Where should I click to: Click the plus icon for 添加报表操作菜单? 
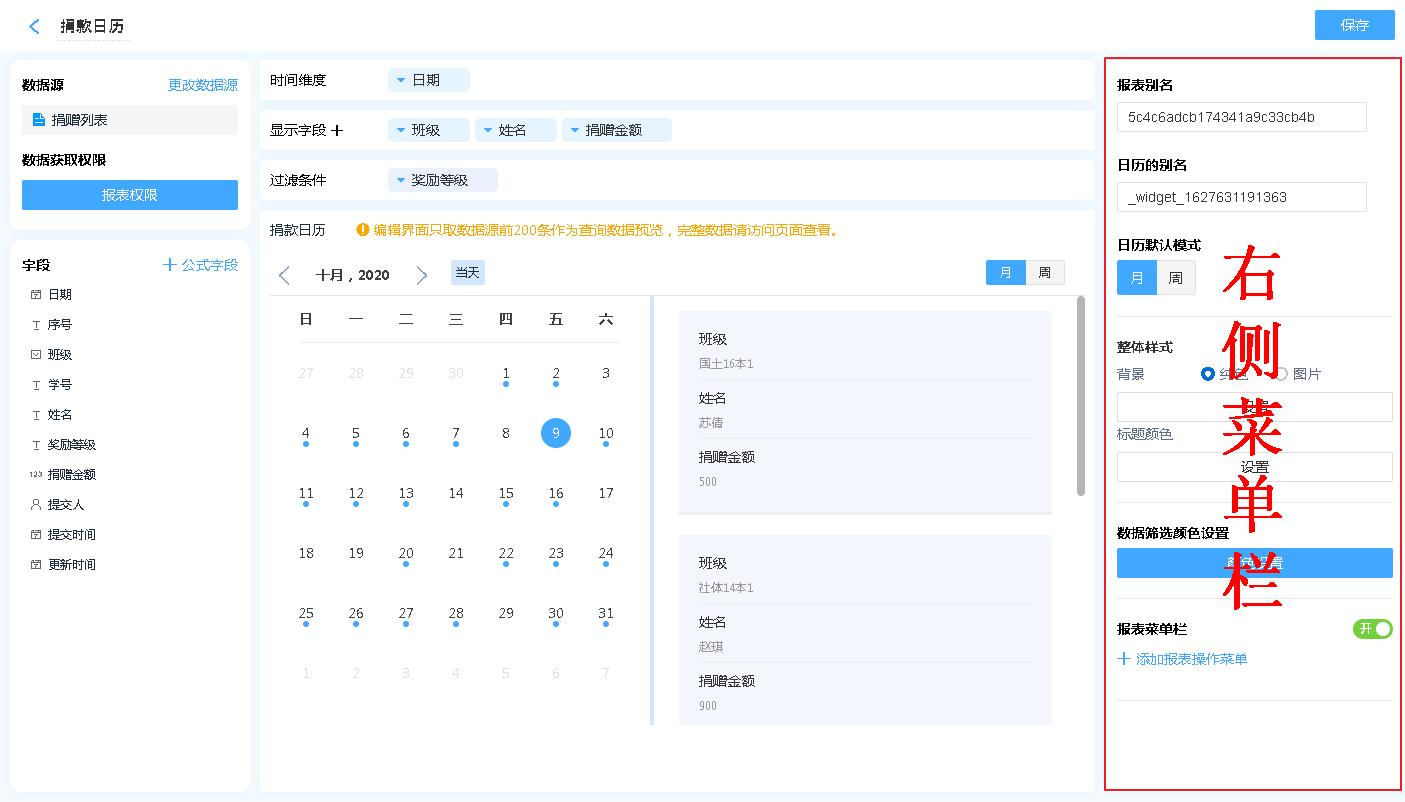click(1124, 659)
